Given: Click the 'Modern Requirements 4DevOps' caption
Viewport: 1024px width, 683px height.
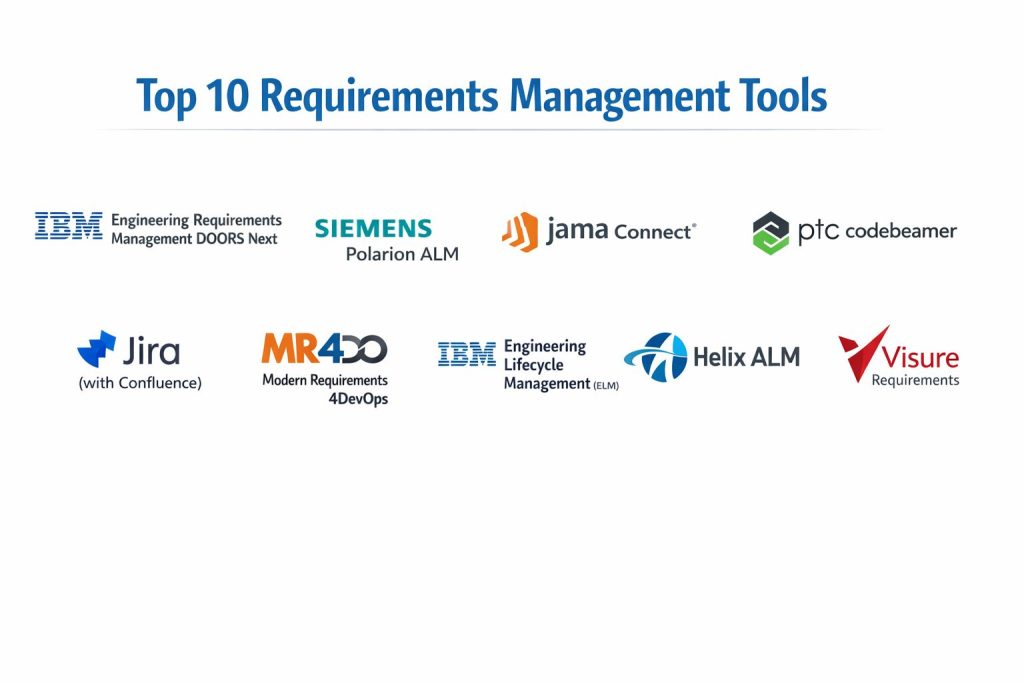Looking at the screenshot, I should (x=325, y=389).
